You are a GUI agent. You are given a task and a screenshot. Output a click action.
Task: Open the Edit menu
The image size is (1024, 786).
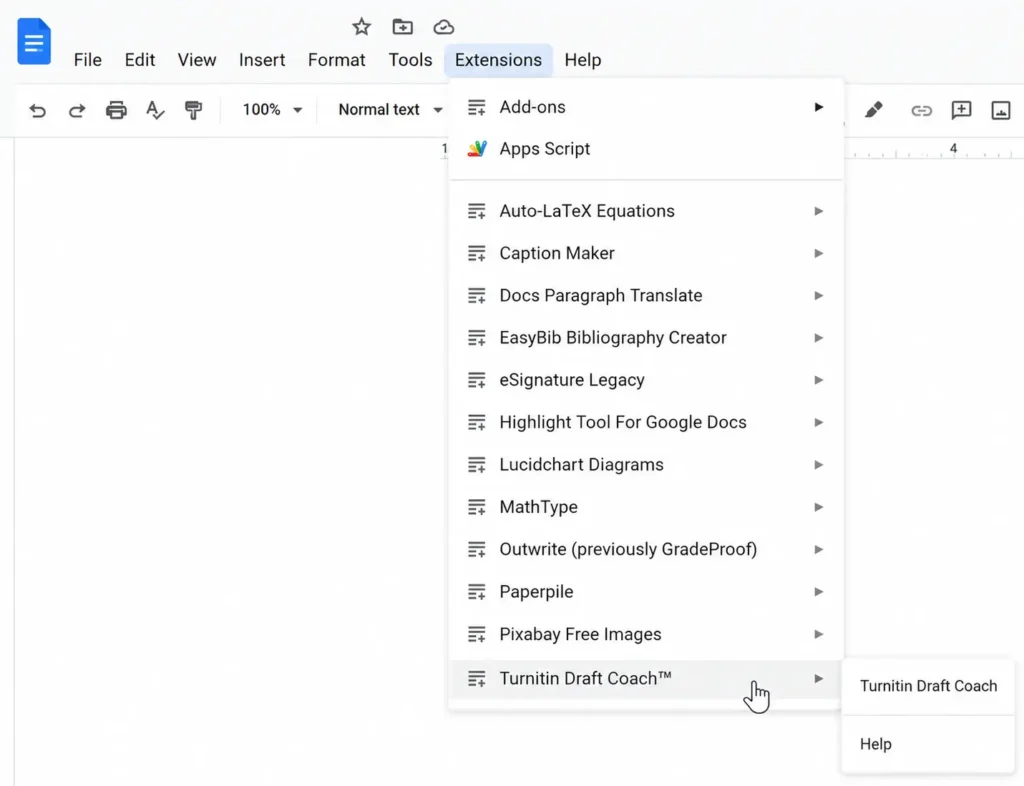coord(140,60)
